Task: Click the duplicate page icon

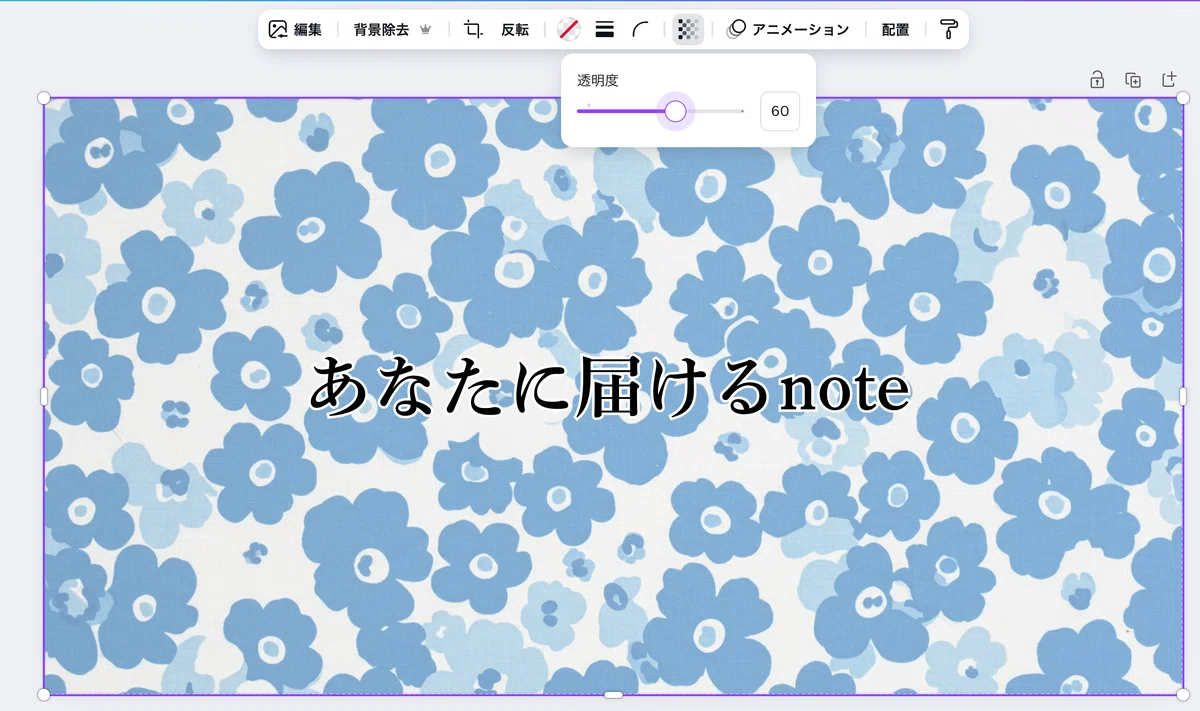Action: pos(1133,80)
